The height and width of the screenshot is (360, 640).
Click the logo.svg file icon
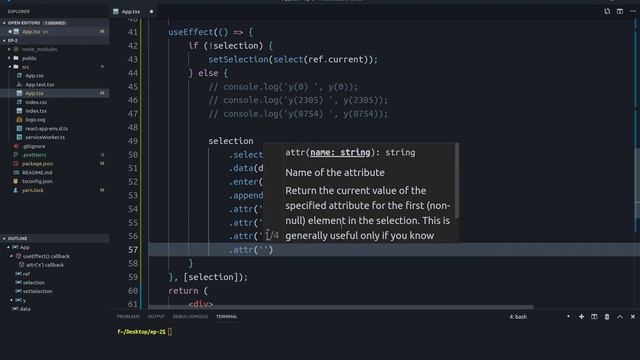tap(19, 120)
